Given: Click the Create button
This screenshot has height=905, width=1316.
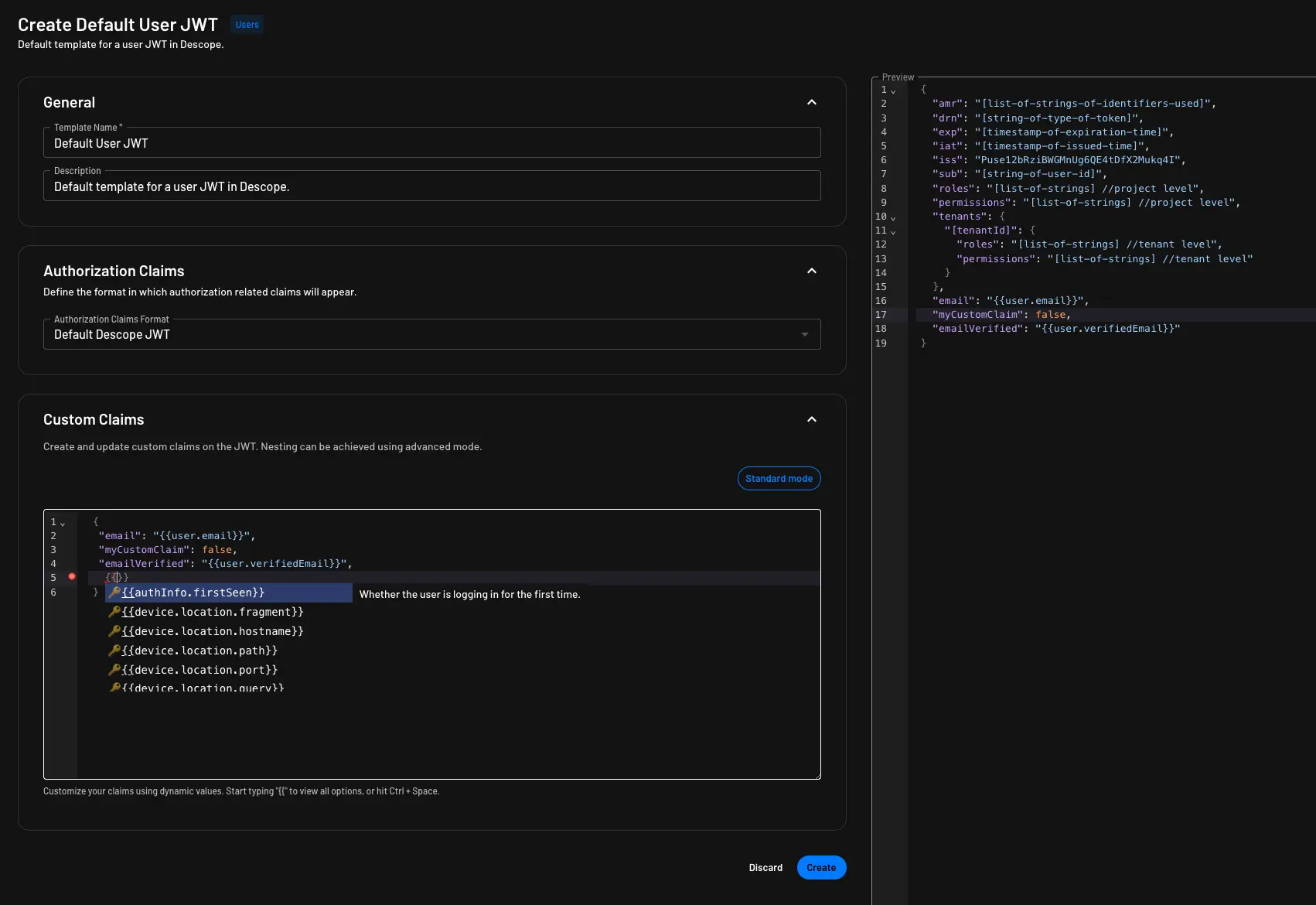Looking at the screenshot, I should pos(821,868).
